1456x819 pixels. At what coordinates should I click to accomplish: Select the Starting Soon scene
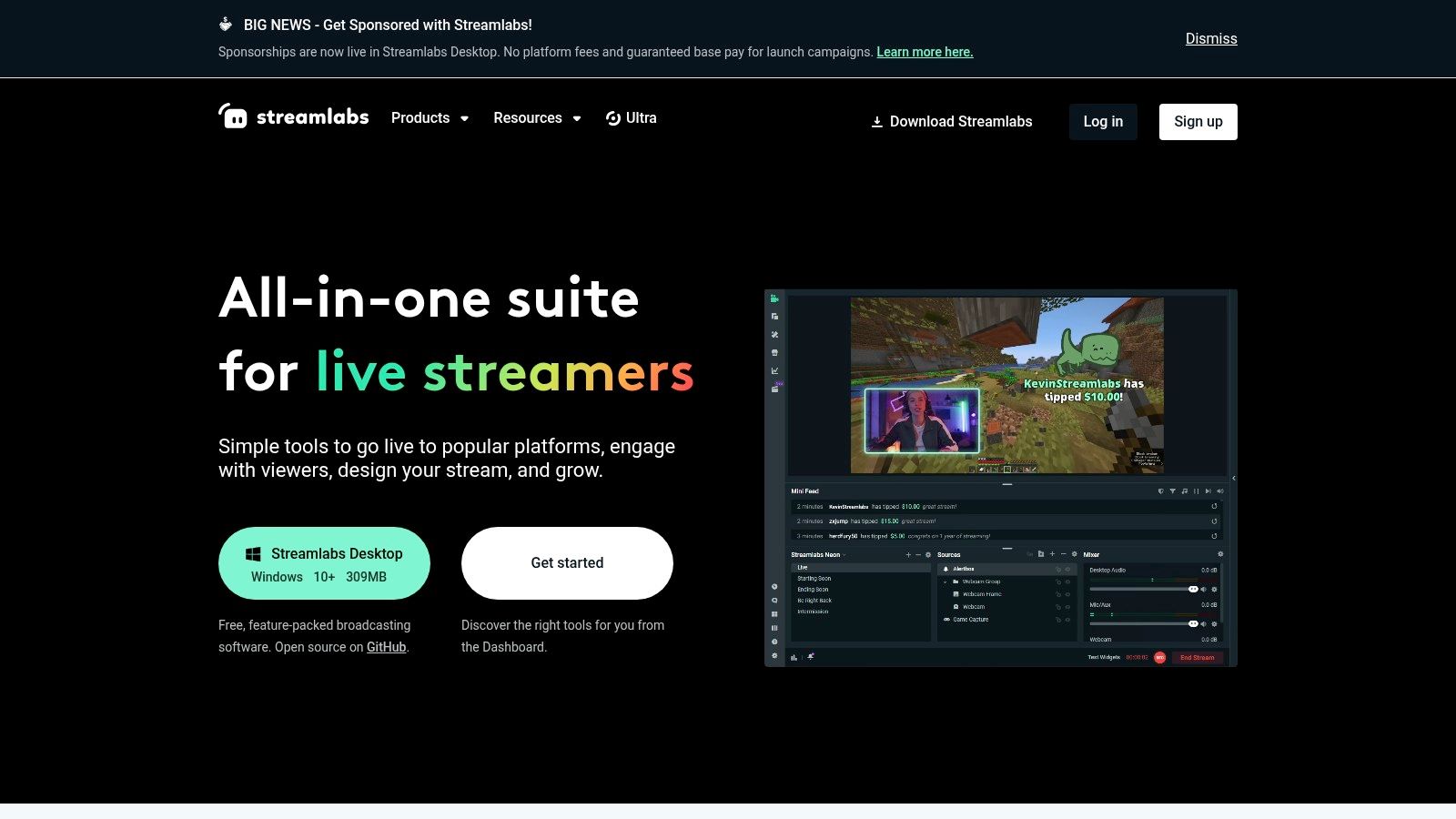coord(814,579)
